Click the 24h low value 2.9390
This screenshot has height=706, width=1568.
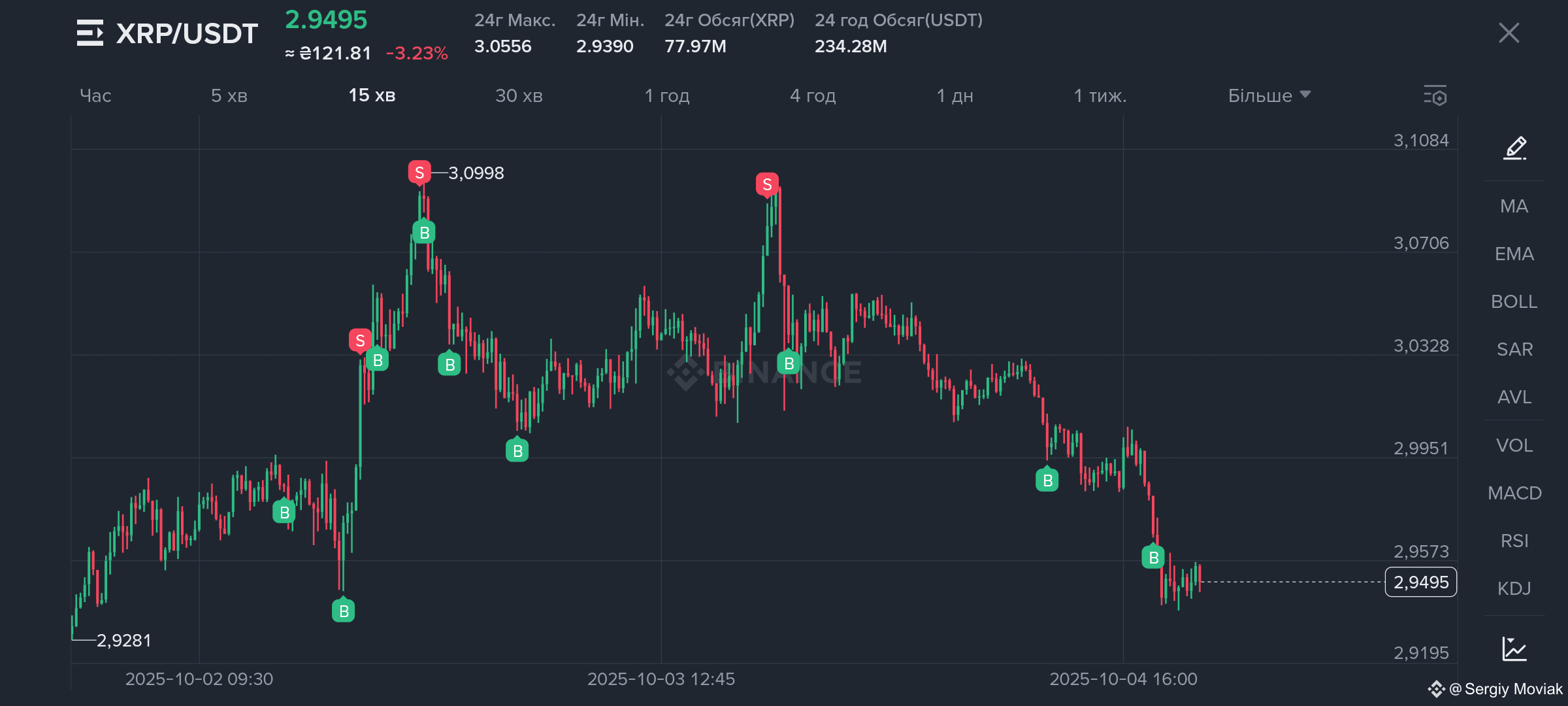pyautogui.click(x=604, y=46)
